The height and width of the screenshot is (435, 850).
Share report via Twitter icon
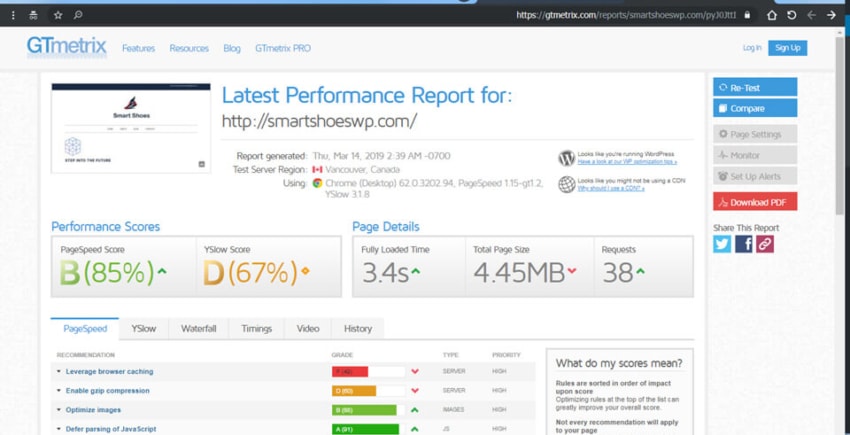pyautogui.click(x=722, y=244)
